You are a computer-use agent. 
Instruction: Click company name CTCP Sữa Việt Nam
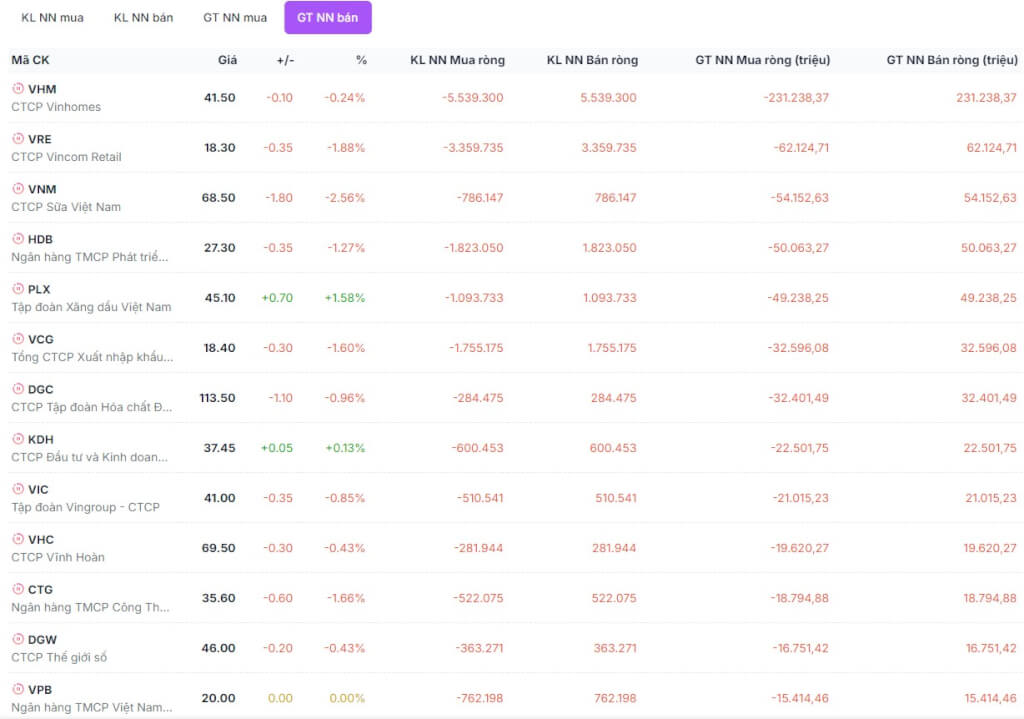coord(66,207)
